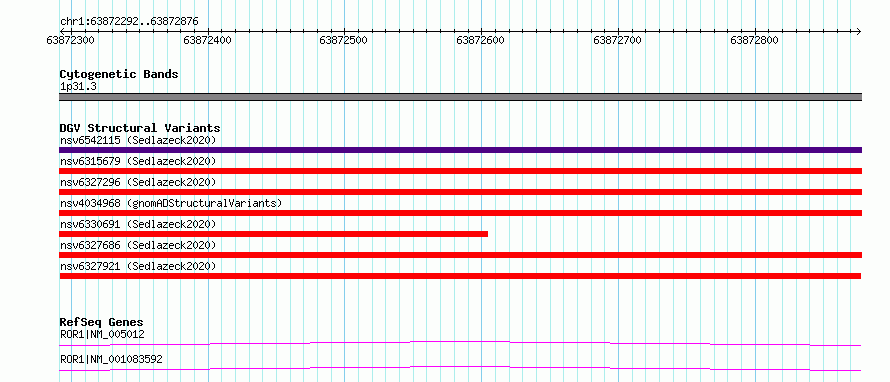The width and height of the screenshot is (890, 382).
Task: Open the DGV Structural Variants track title
Action: tap(140, 128)
